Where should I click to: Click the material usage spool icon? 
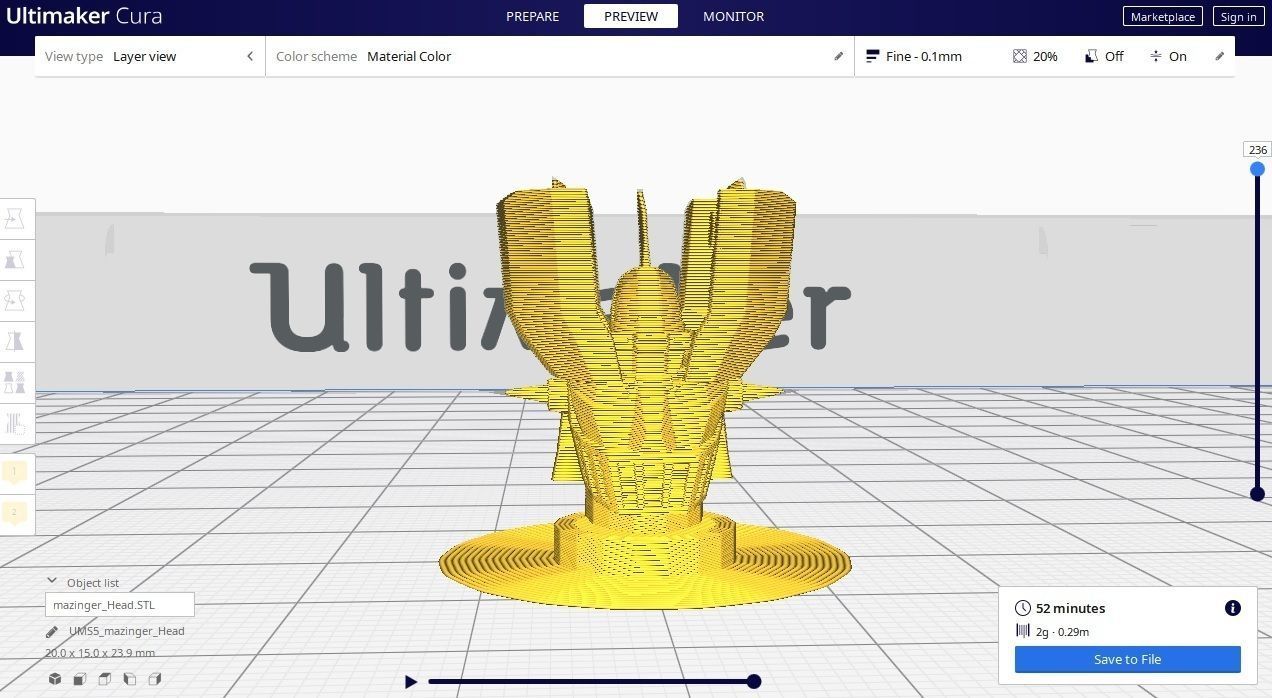[1023, 631]
